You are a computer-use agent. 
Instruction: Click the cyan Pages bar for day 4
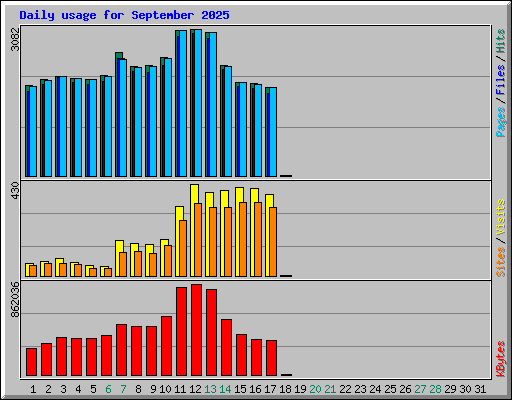pyautogui.click(x=78, y=127)
